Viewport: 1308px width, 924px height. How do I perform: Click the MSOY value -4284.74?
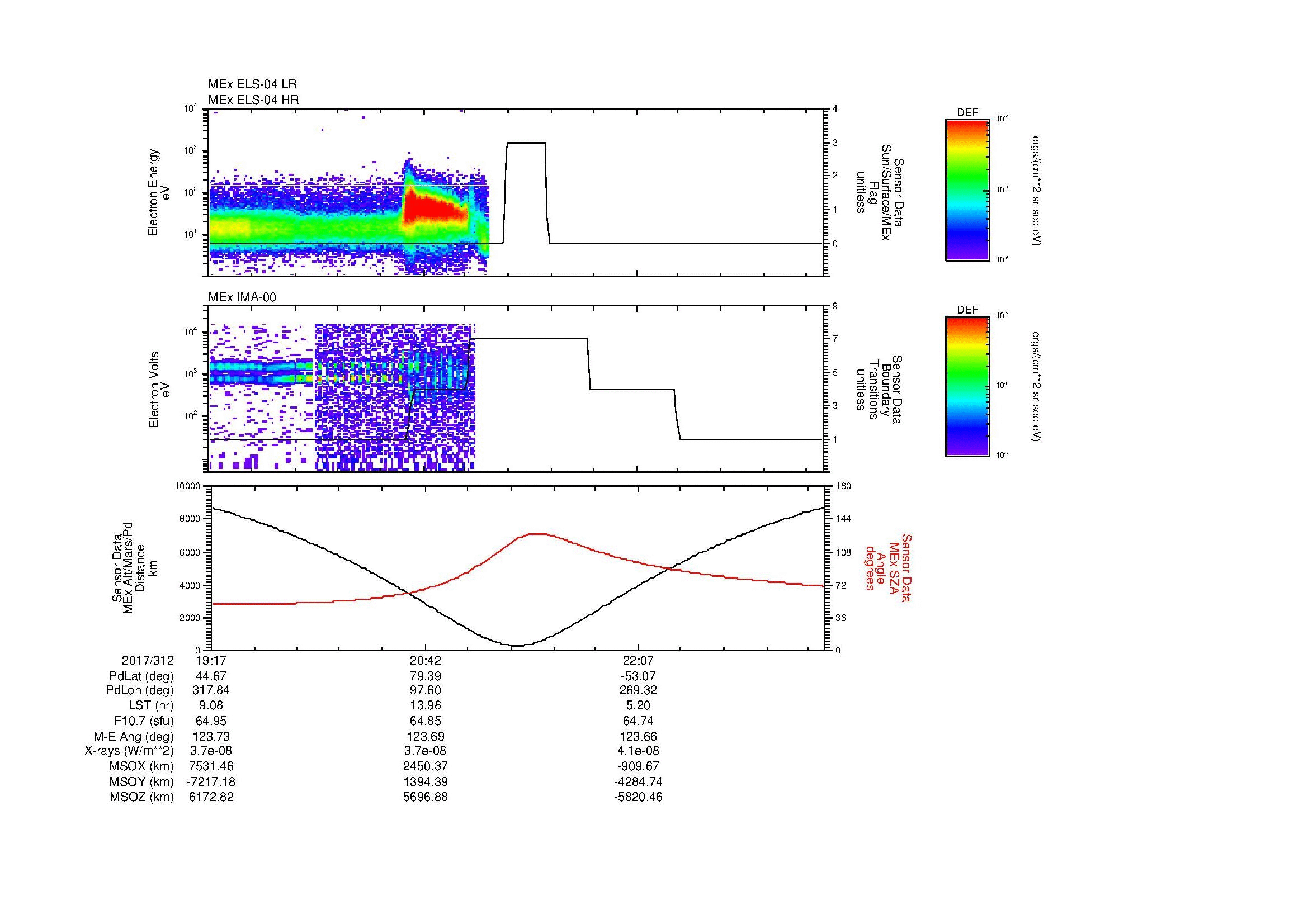tap(638, 782)
